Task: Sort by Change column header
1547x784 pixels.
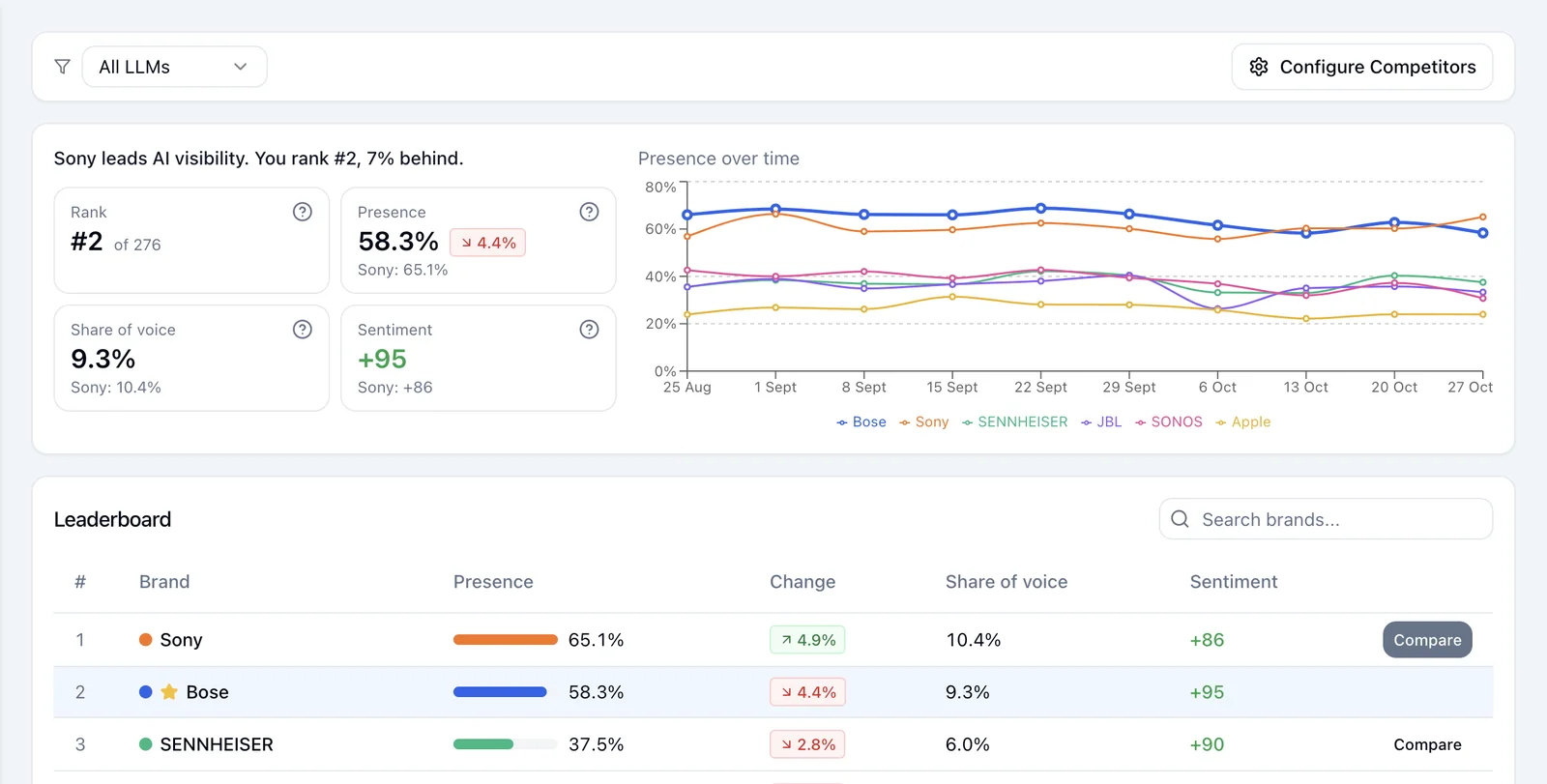Action: (803, 582)
